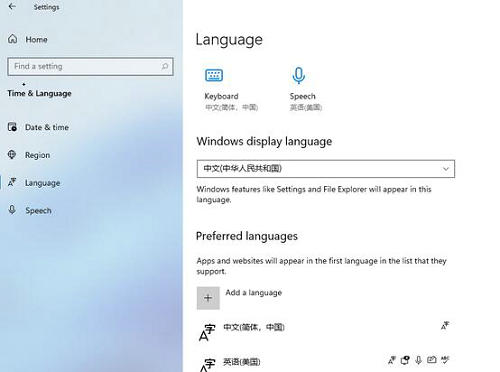Image resolution: width=500 pixels, height=372 pixels.
Task: Go back using the Settings back arrow
Action: [12, 6]
